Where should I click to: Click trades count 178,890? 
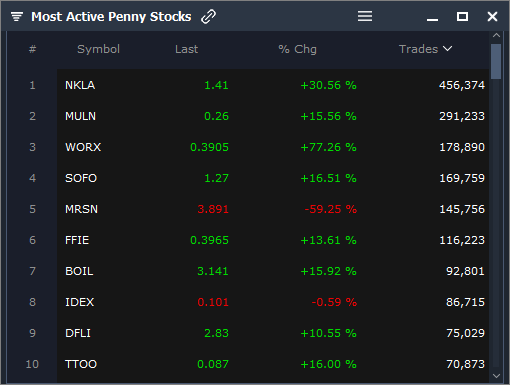coord(462,147)
